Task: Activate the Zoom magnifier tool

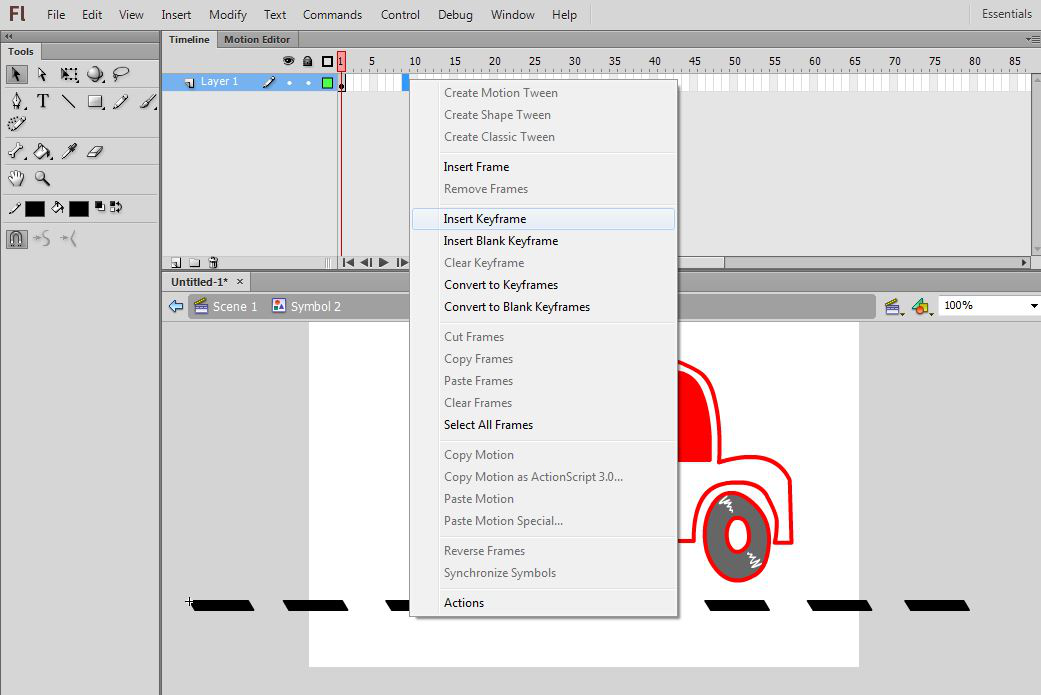Action: click(43, 178)
